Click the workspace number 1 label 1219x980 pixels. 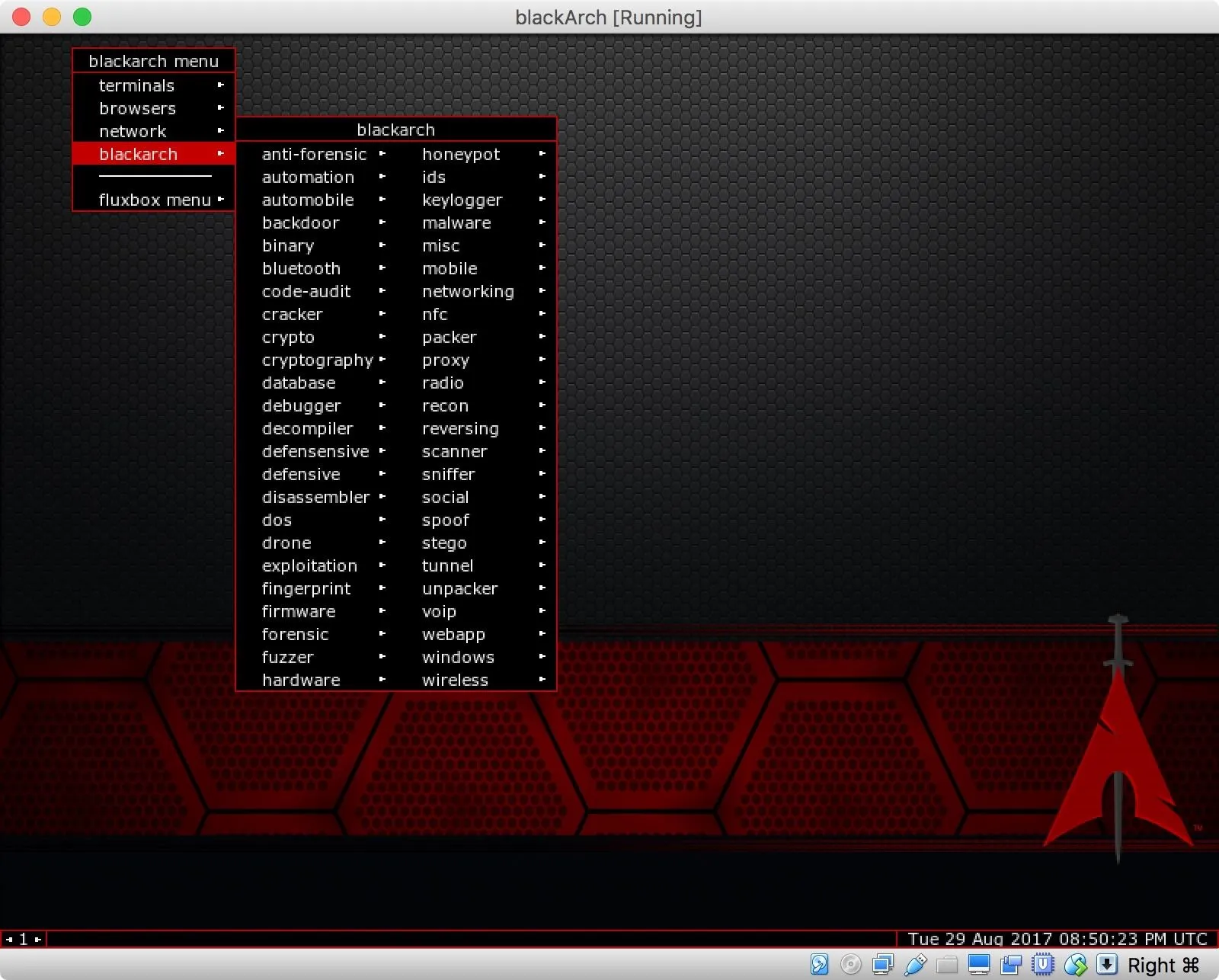(x=24, y=939)
